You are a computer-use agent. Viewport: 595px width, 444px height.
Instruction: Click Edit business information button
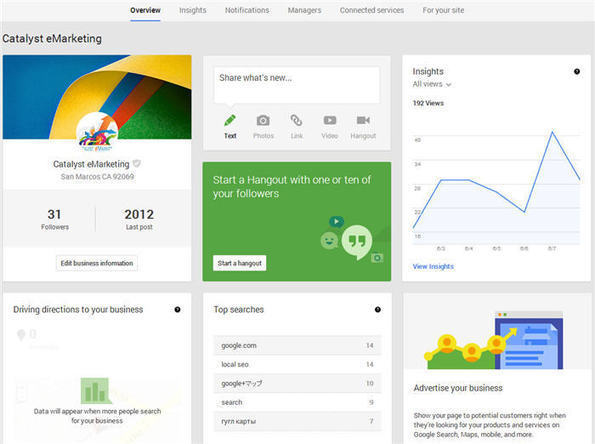pos(97,263)
